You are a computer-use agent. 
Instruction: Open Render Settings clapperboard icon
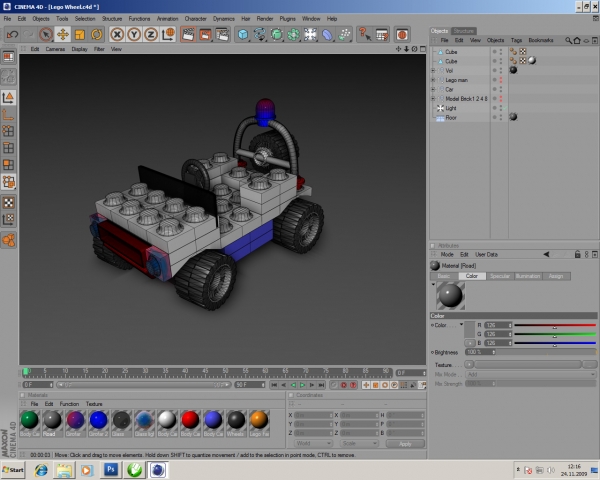[222, 35]
